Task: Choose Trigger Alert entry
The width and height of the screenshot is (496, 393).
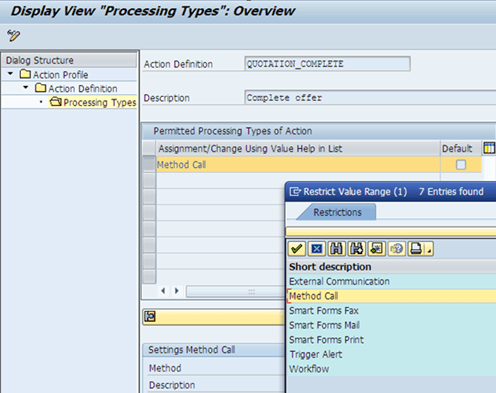Action: (316, 354)
